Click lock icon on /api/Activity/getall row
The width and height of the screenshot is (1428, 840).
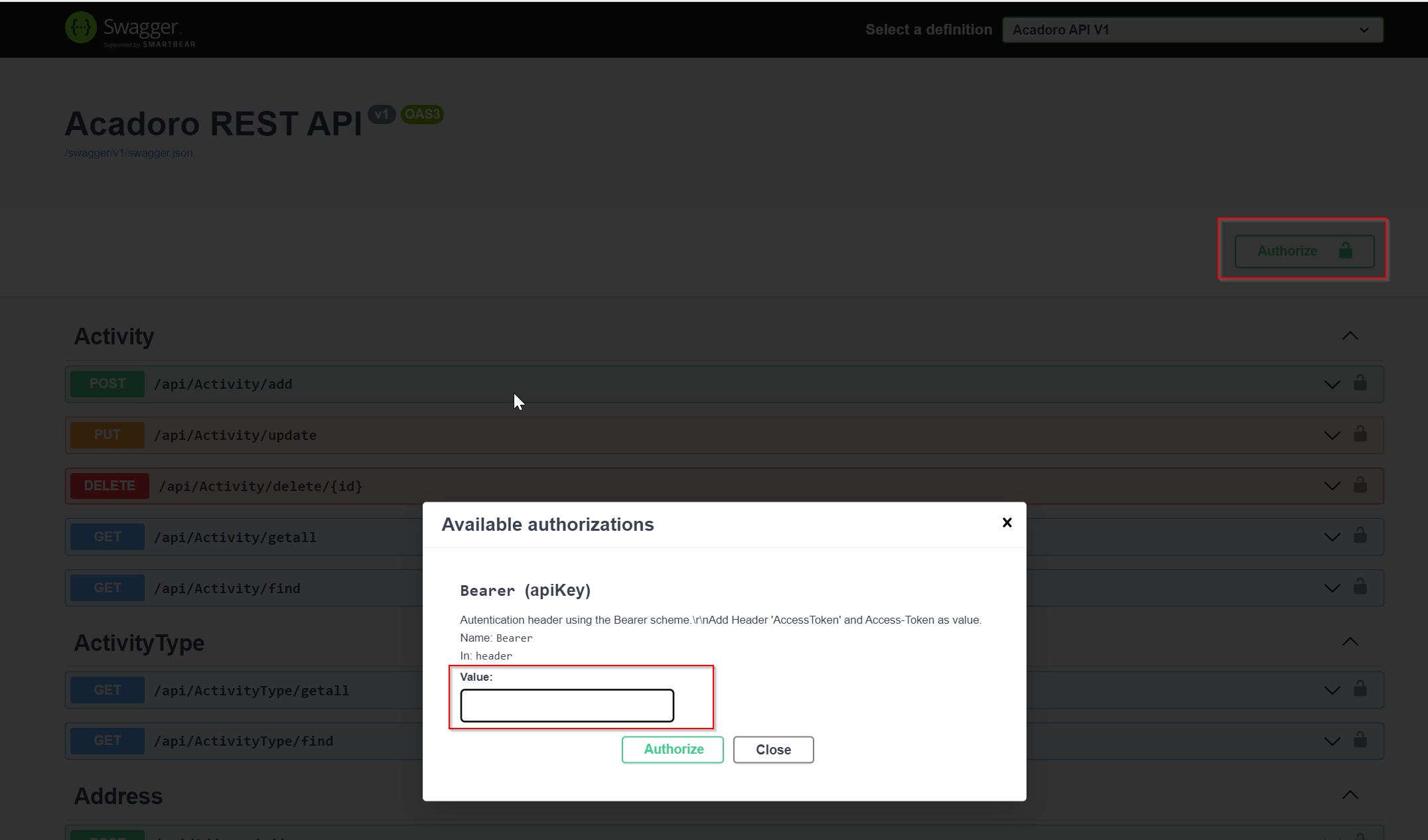pyautogui.click(x=1360, y=535)
